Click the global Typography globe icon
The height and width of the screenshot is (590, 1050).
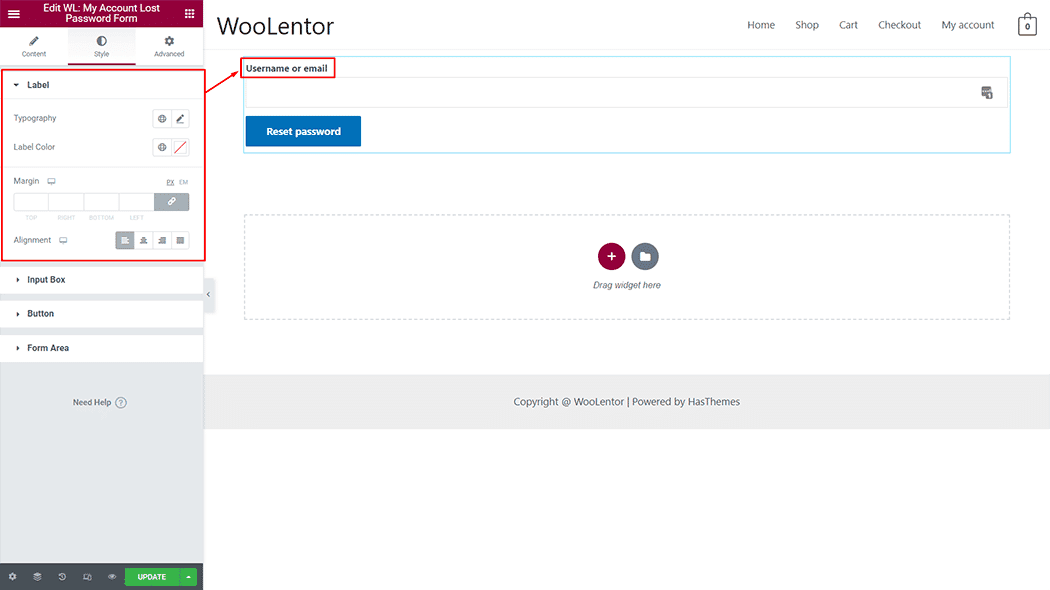(x=162, y=119)
